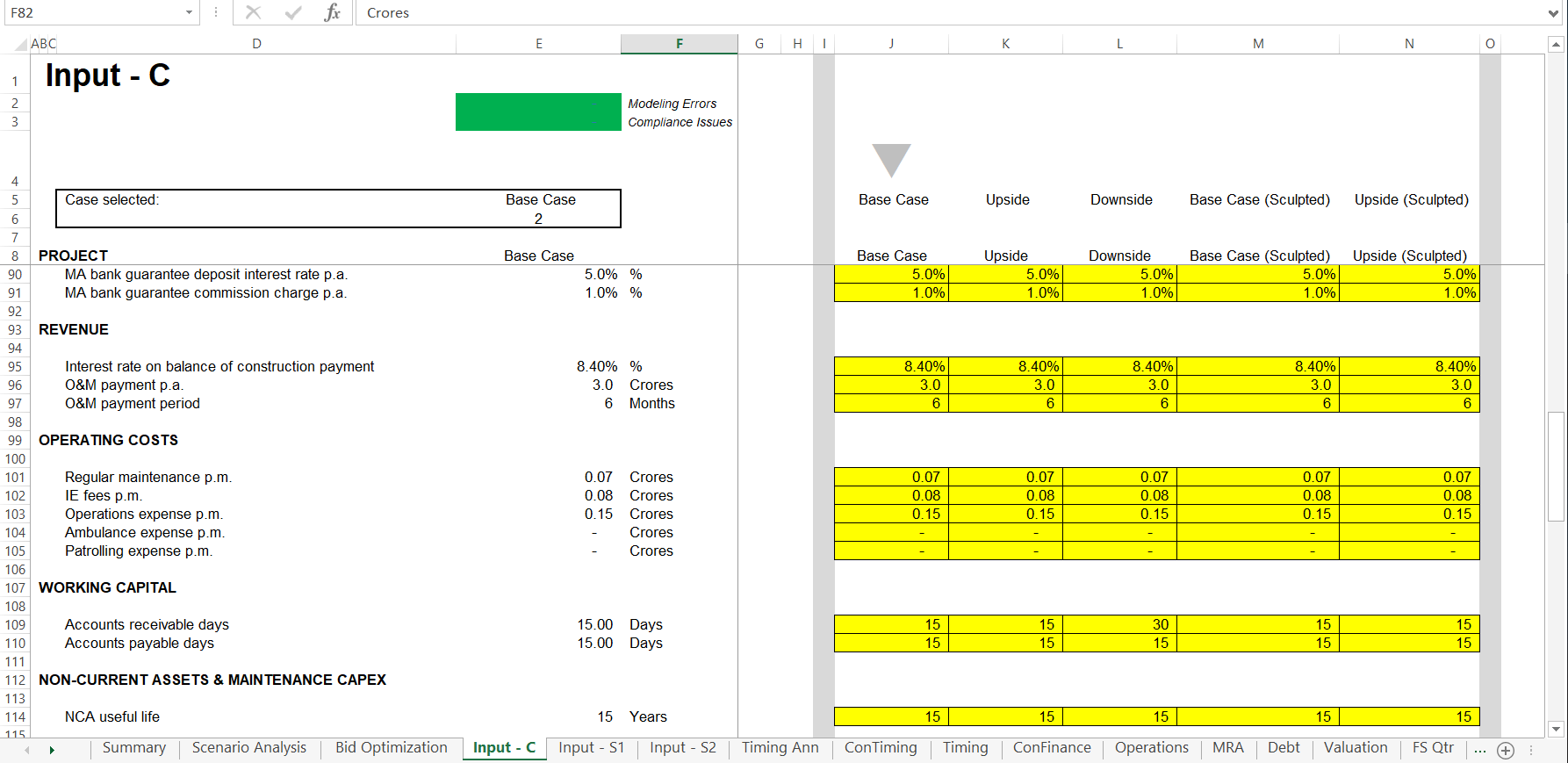
Task: Click vertical scrollbar down arrow
Action: (1556, 729)
